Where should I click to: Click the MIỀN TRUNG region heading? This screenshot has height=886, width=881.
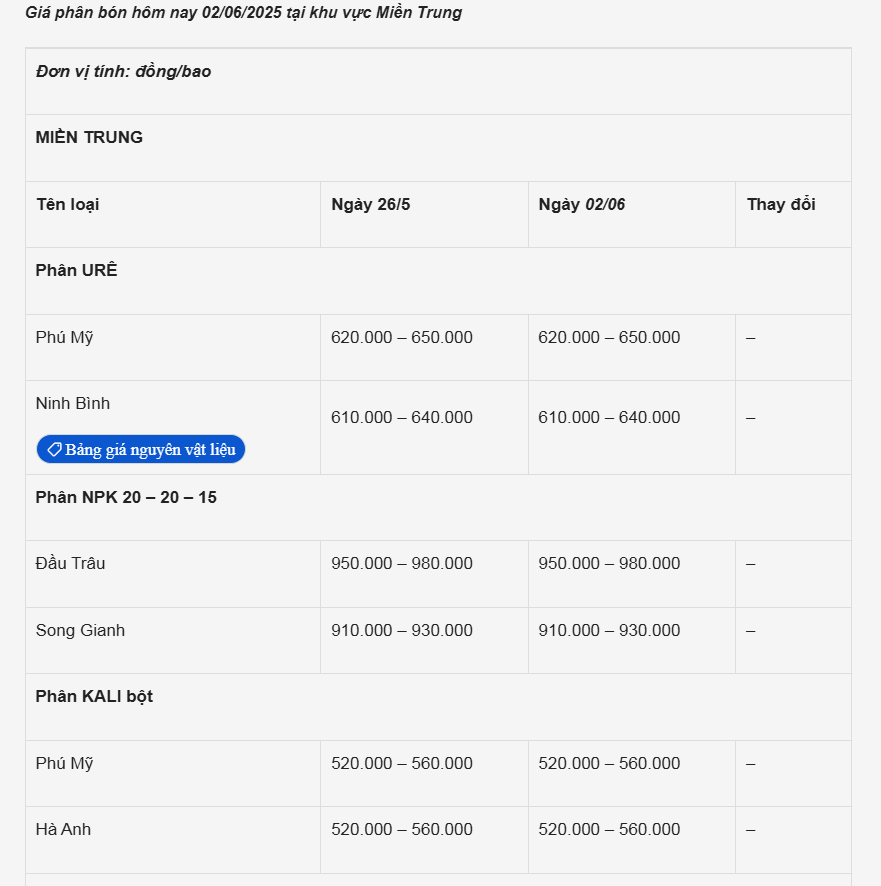(x=89, y=137)
